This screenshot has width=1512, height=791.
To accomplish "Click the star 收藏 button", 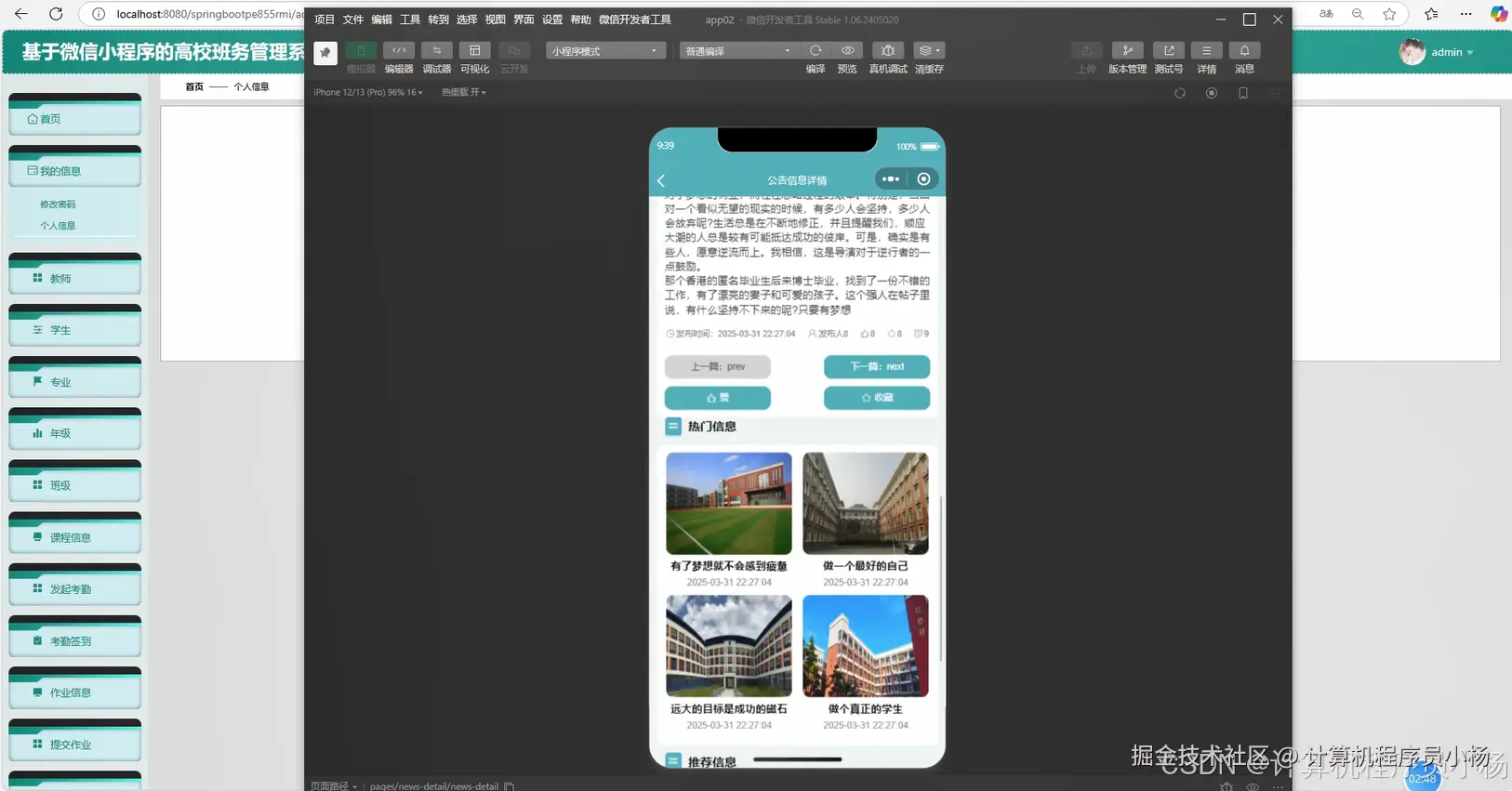I will [877, 398].
